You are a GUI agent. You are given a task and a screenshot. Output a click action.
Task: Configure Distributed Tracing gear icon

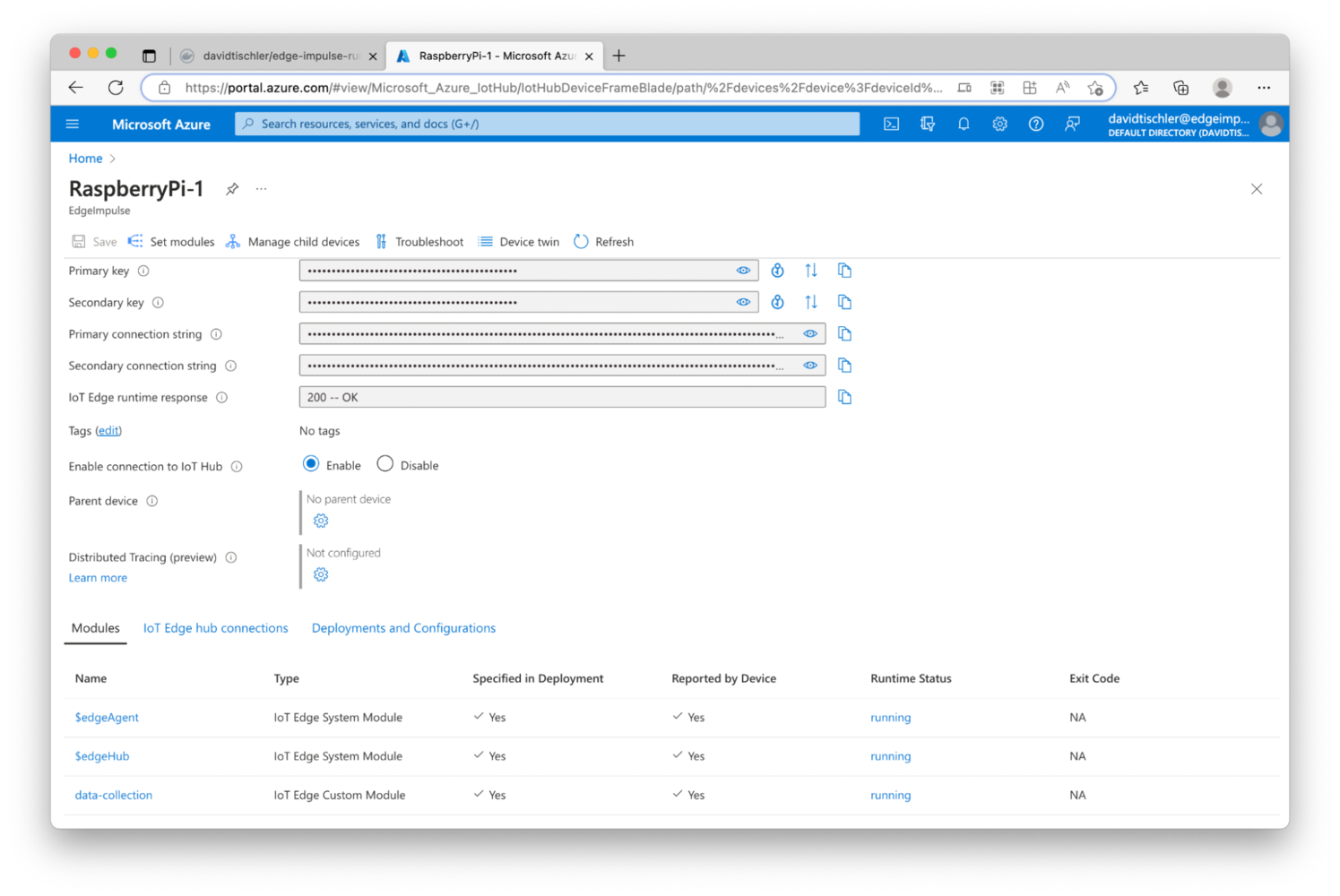click(321, 575)
